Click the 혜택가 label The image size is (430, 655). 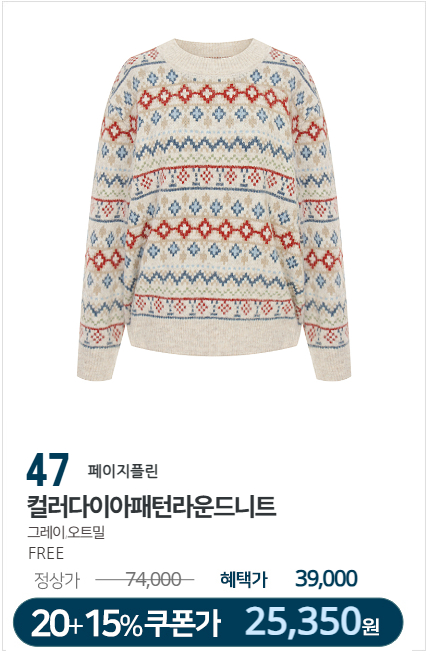[244, 580]
